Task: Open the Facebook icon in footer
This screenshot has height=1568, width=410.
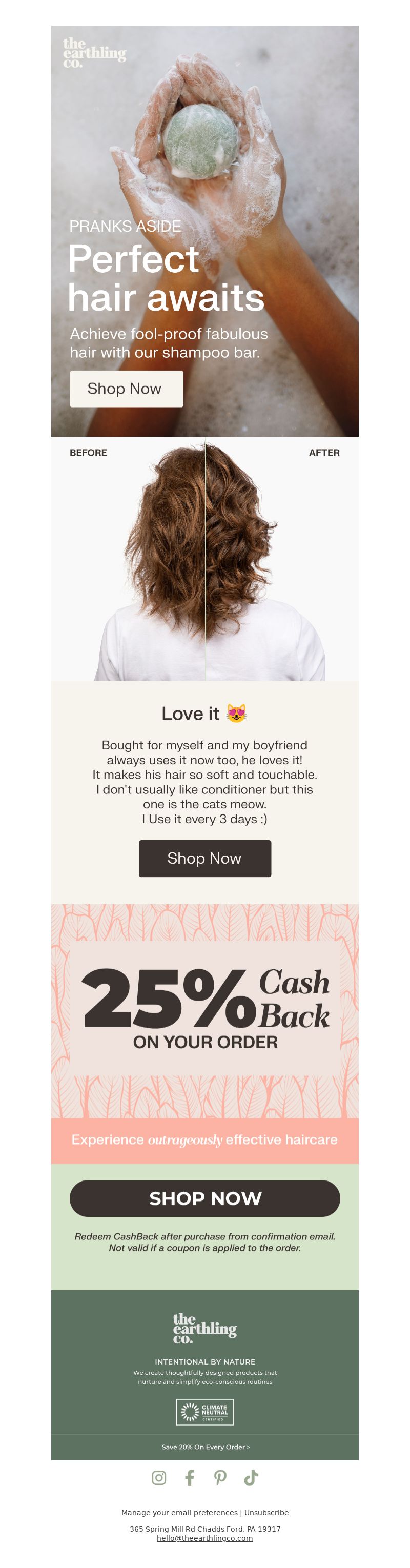Action: (190, 1478)
